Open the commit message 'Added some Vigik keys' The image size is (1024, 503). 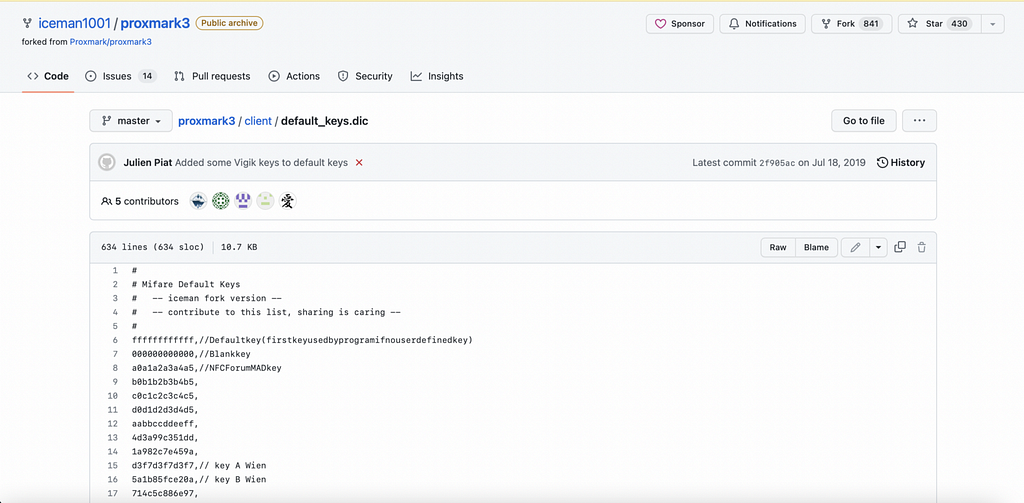pyautogui.click(x=261, y=163)
